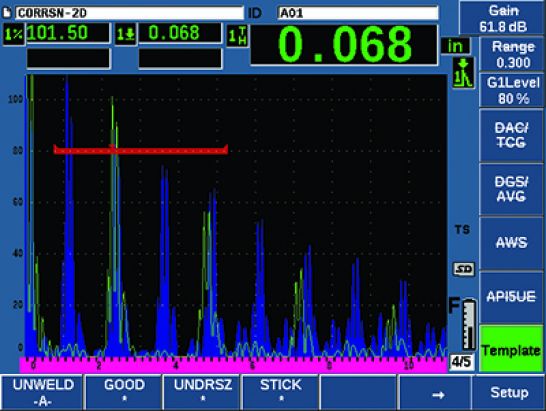This screenshot has width=546, height=411.
Task: Choose the UNWELD -A- label
Action: [x=42, y=393]
